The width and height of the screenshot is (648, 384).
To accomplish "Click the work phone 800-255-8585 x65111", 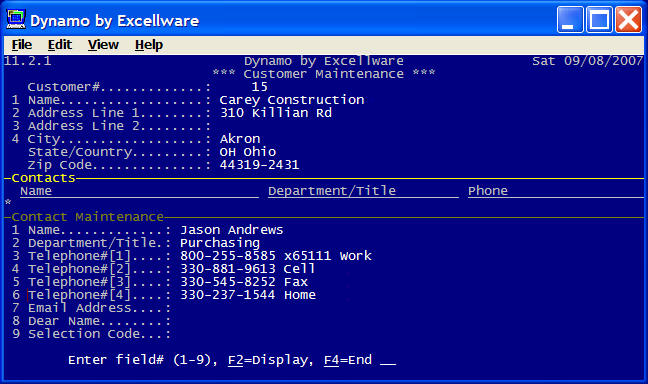I will 255,256.
